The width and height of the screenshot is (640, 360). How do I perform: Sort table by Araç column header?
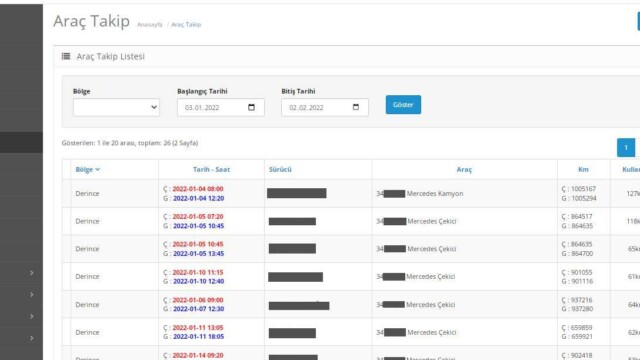click(464, 169)
